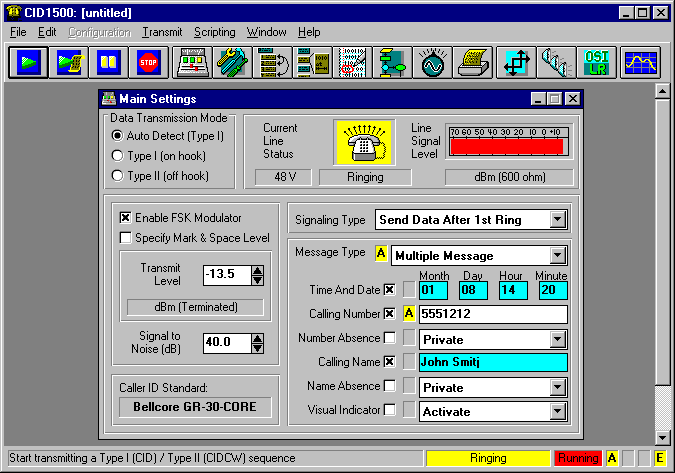This screenshot has height=473, width=675.
Task: Click the Bellcore GR-30-CORE button
Action: click(194, 406)
